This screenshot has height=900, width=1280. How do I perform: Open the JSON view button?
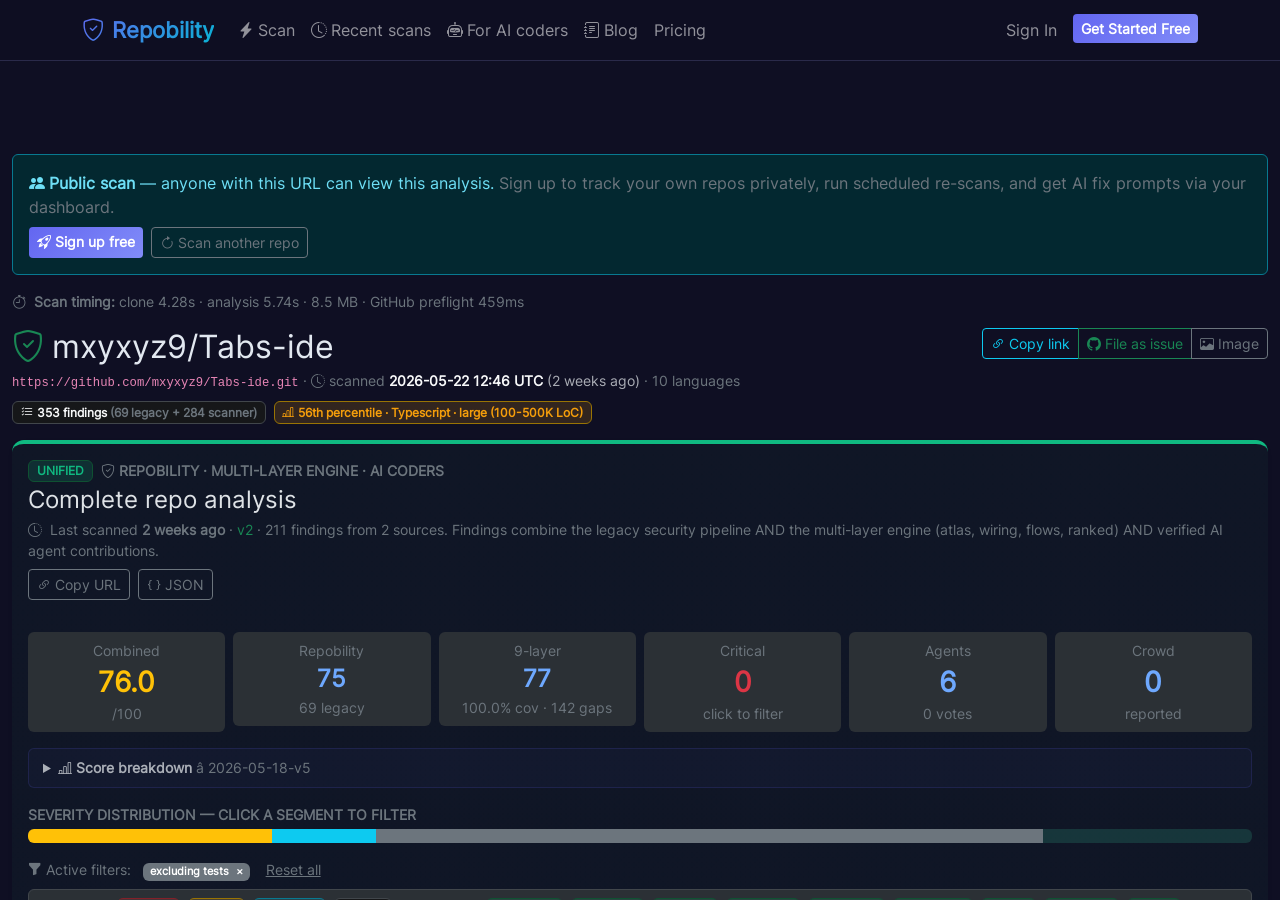(175, 584)
